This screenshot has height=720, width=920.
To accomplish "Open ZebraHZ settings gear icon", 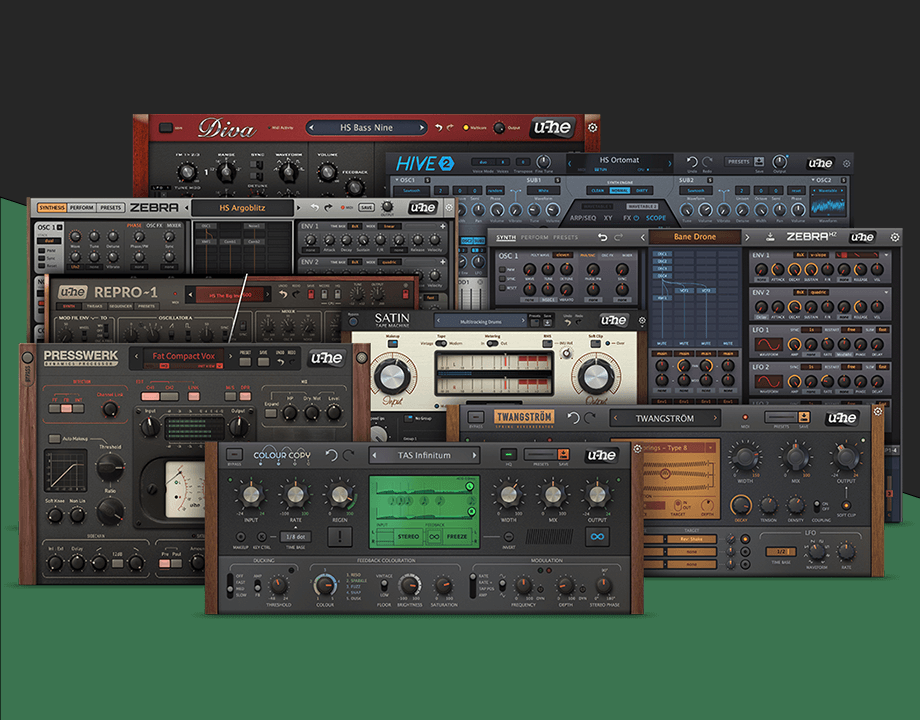I will click(x=894, y=237).
